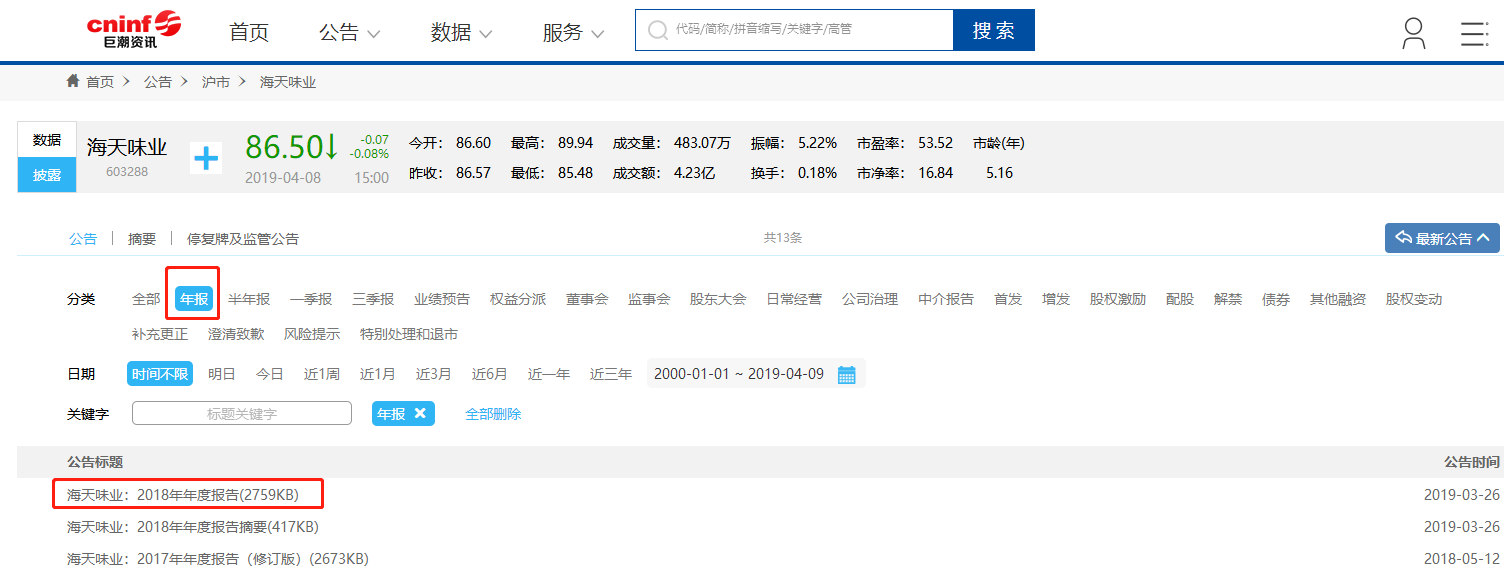Choose 时间不限 date filter
Screen dimensions: 1504x574
pos(160,374)
